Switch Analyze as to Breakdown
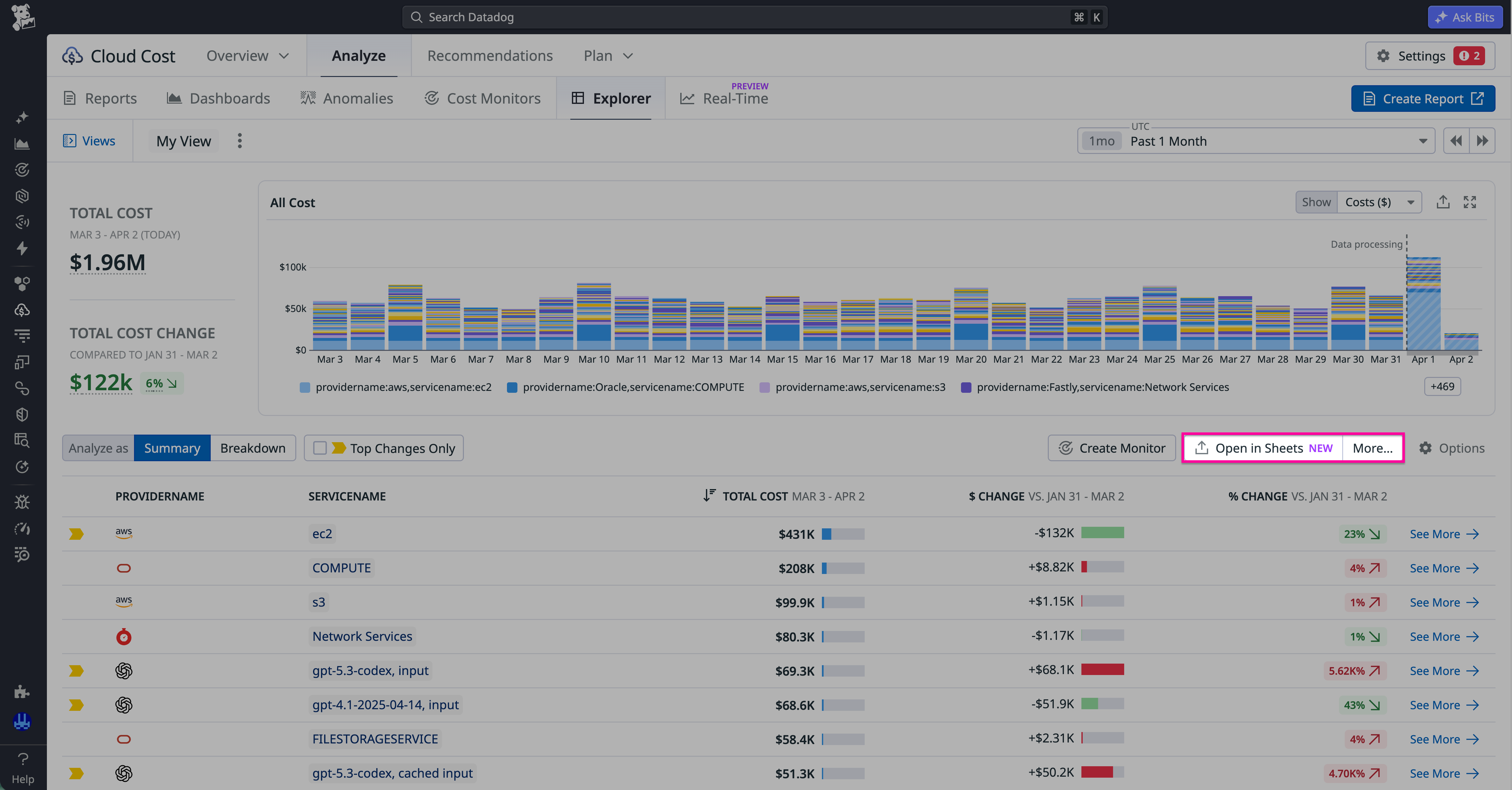 pyautogui.click(x=253, y=448)
